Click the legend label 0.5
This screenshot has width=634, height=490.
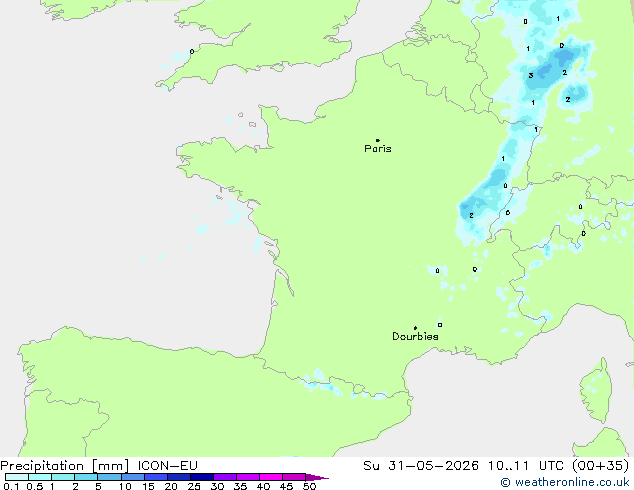[x=35, y=486]
